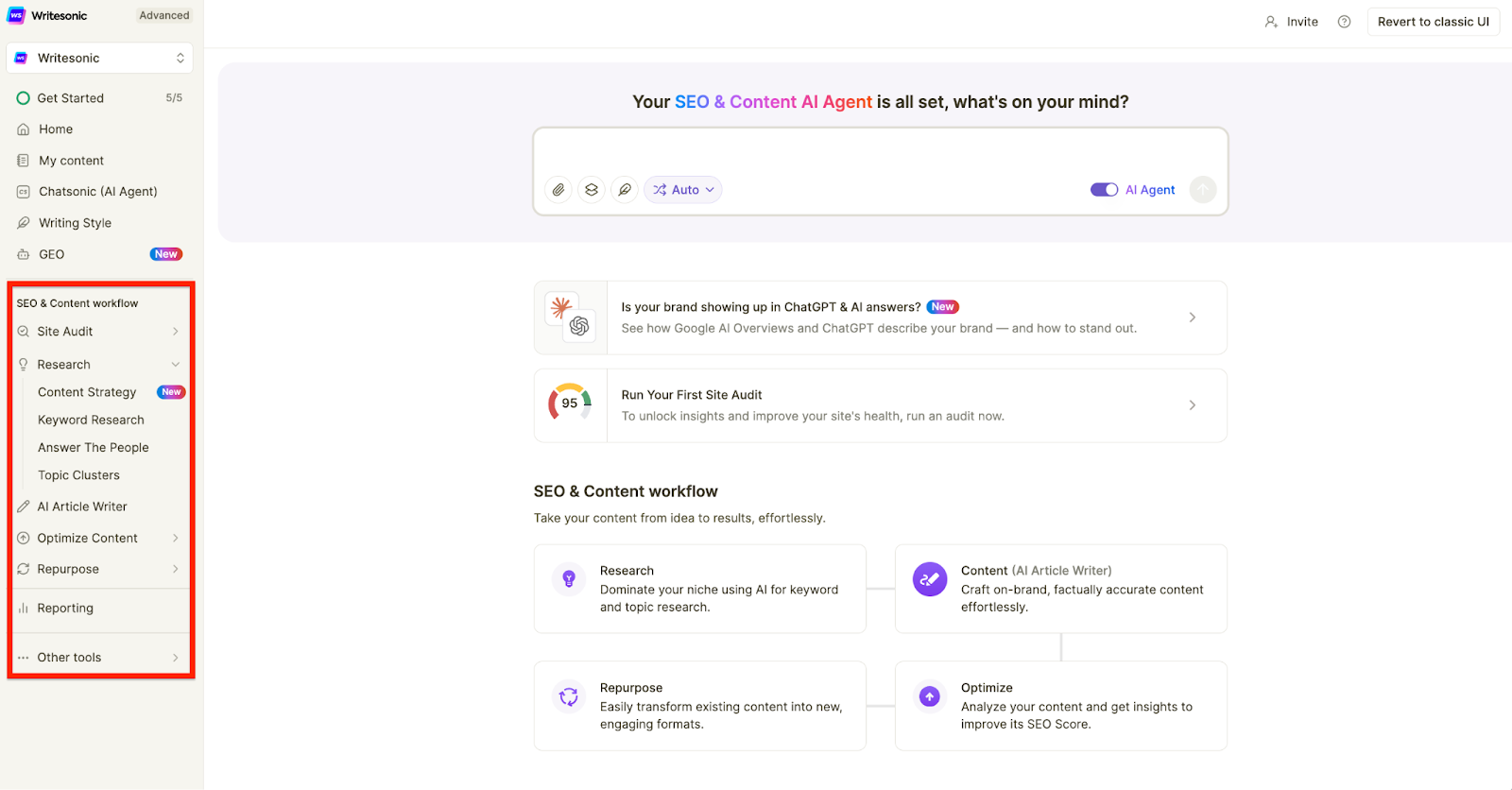
Task: Click the site audit score 95 gauge
Action: click(x=570, y=404)
